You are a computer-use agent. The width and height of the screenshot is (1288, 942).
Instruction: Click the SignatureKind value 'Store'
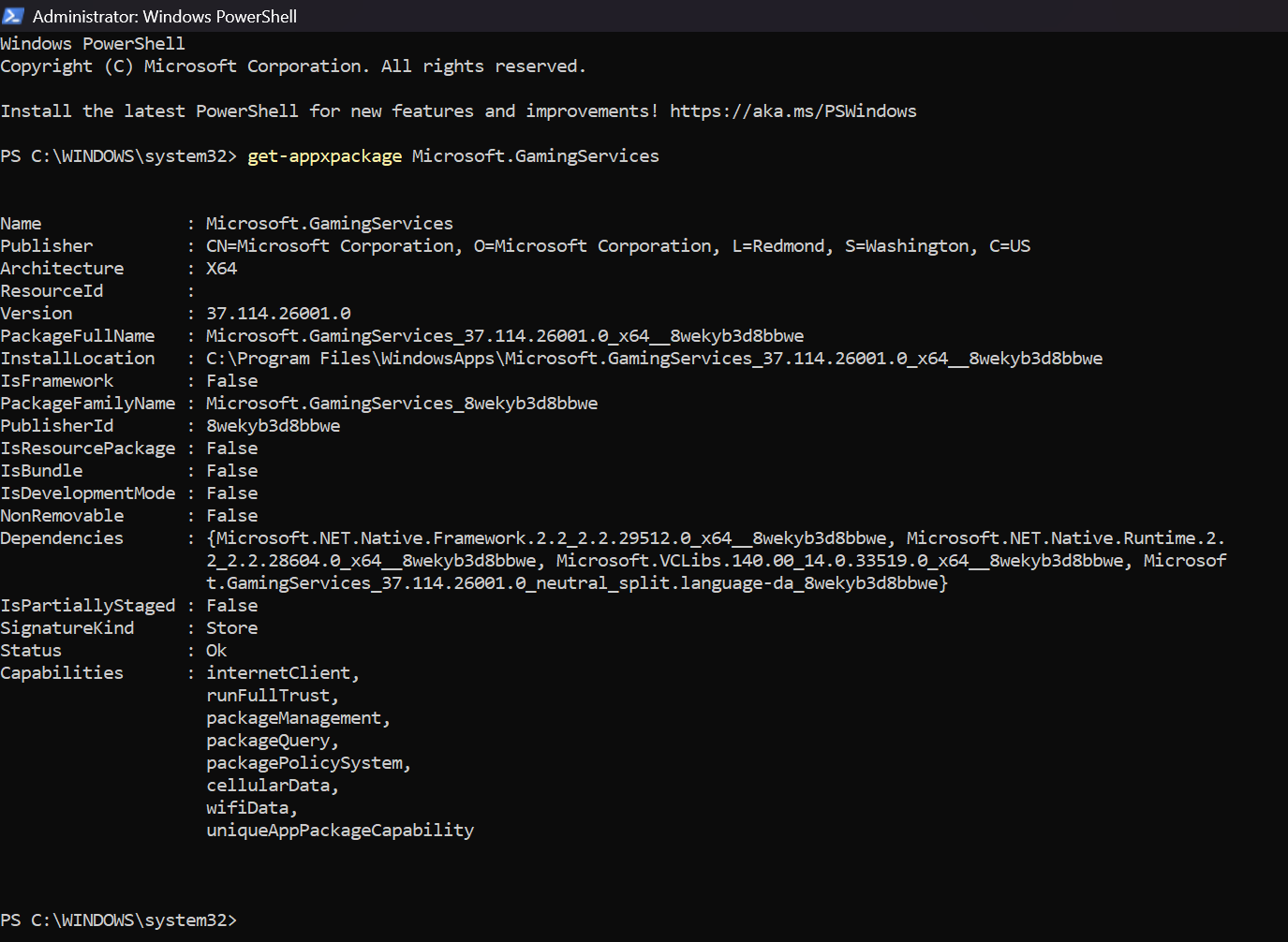coord(232,628)
